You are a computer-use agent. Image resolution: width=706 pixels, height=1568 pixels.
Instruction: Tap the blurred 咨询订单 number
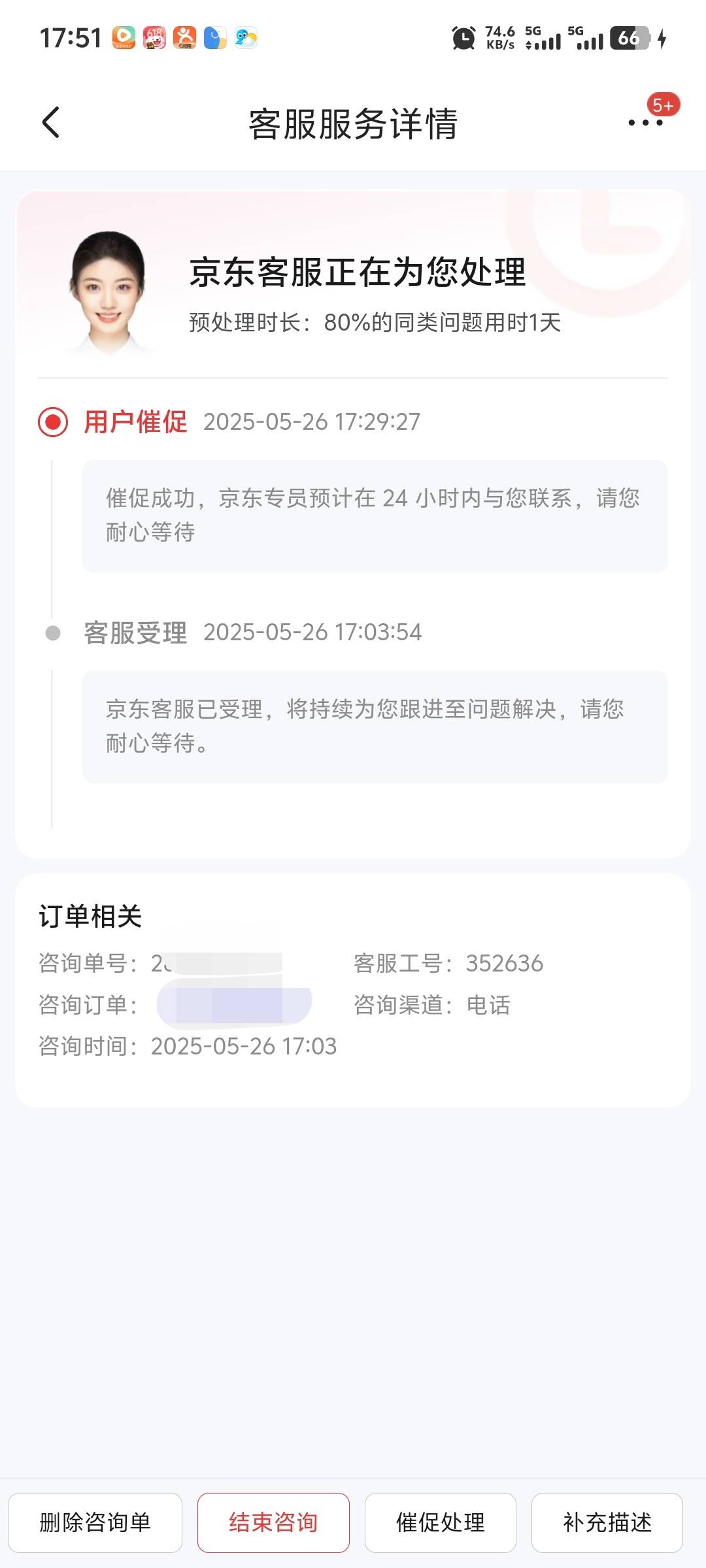234,1005
